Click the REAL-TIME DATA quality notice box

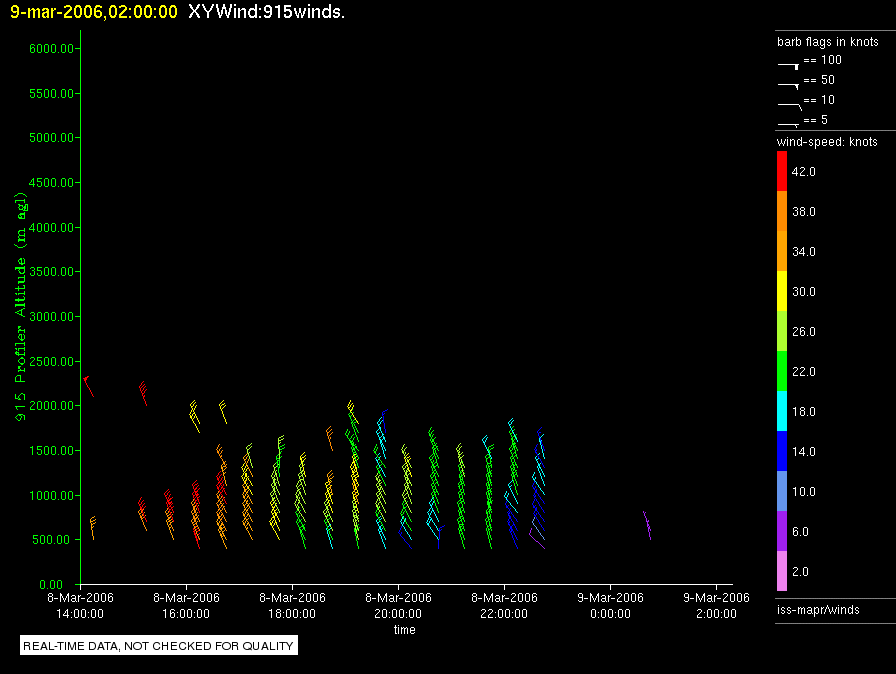tap(159, 646)
